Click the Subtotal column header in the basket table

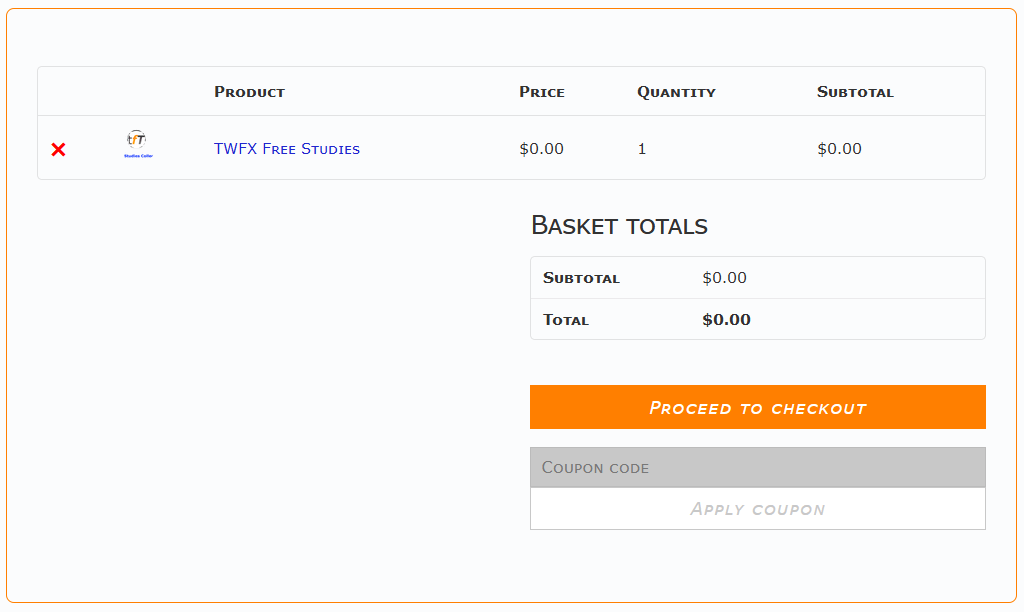(x=855, y=92)
